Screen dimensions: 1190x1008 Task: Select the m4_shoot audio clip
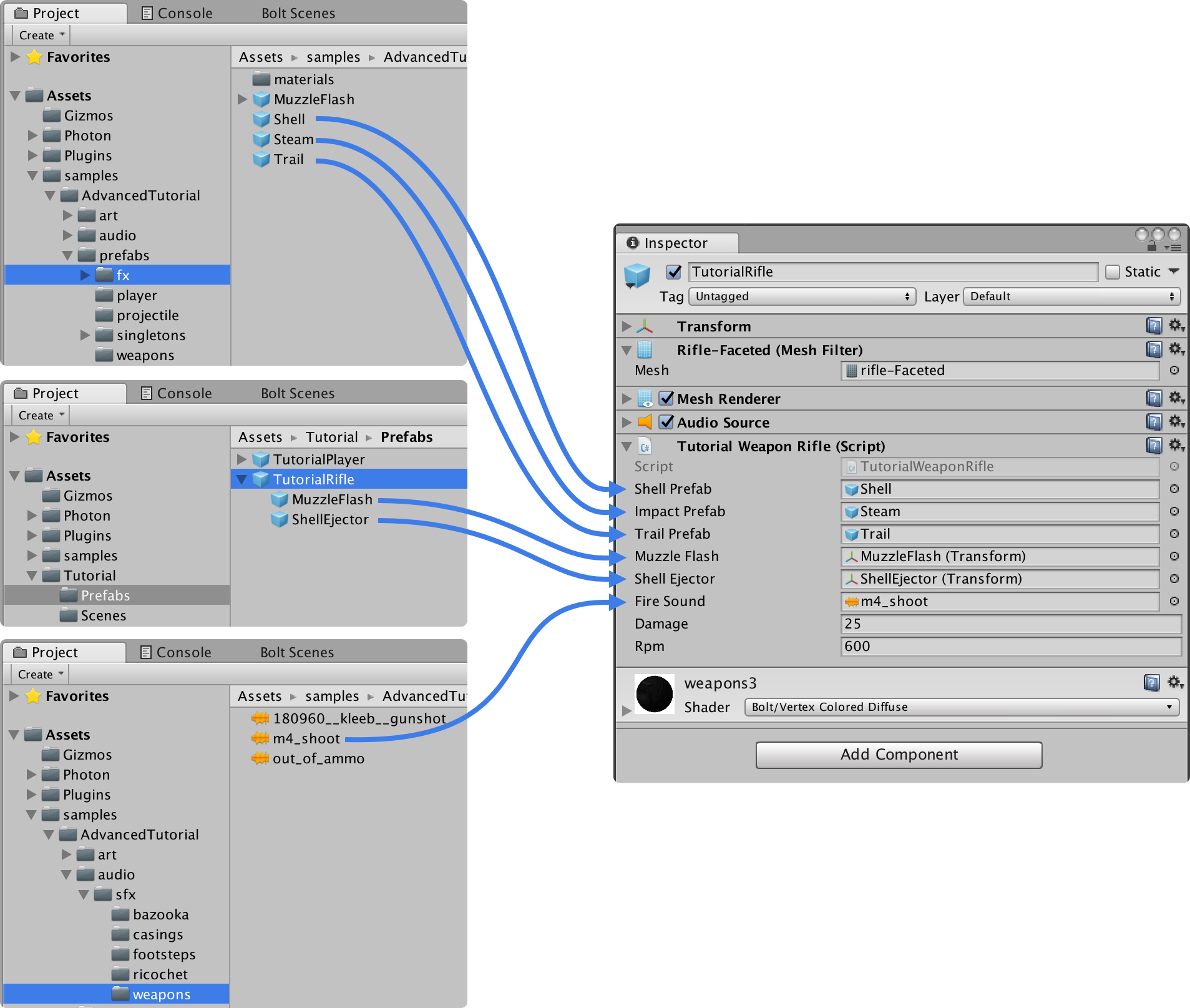coord(296,738)
